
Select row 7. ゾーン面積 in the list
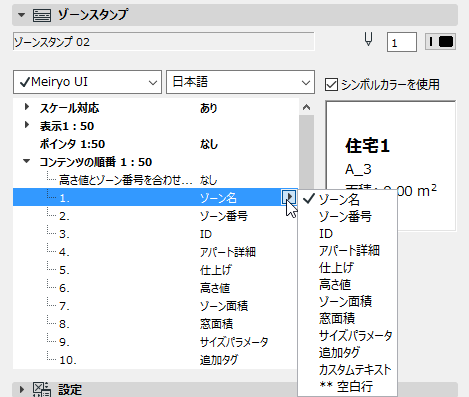click(156, 306)
